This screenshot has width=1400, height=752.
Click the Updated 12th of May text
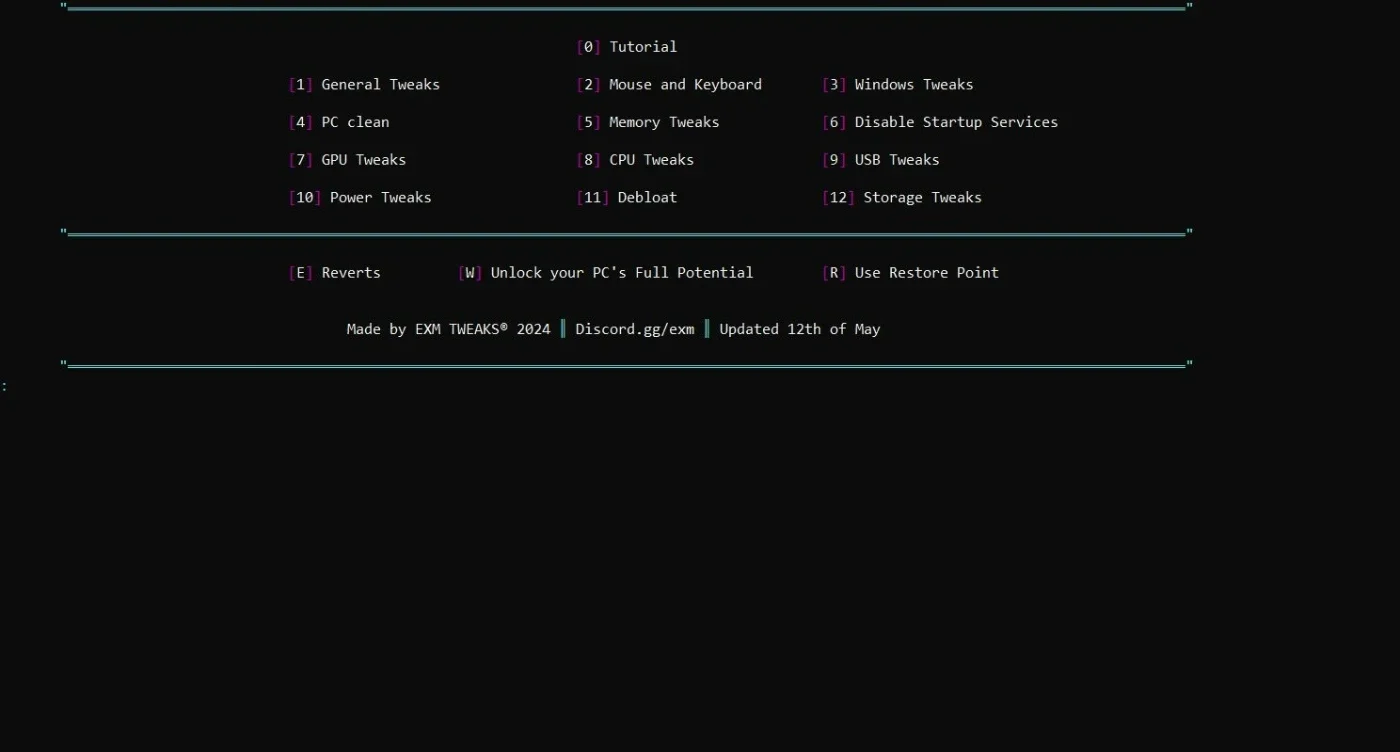800,329
